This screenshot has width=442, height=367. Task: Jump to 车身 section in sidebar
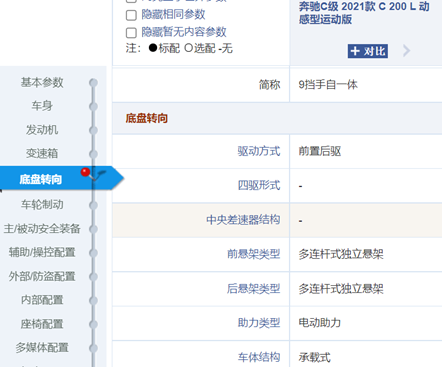point(42,106)
